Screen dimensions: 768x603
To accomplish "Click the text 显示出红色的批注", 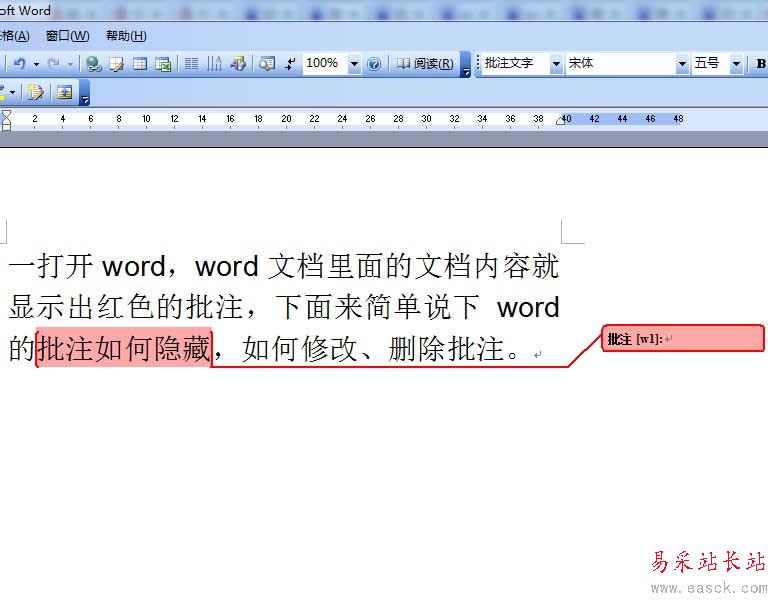I will tap(126, 307).
